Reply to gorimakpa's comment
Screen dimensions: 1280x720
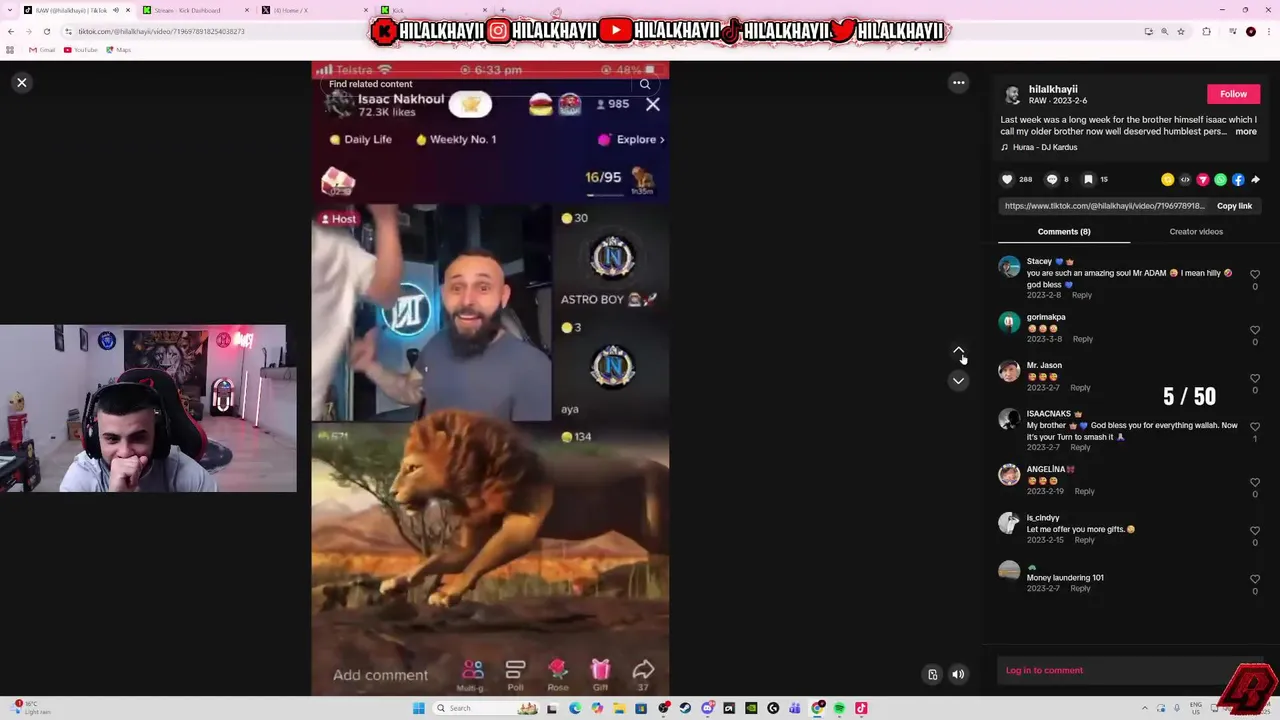click(x=1083, y=339)
